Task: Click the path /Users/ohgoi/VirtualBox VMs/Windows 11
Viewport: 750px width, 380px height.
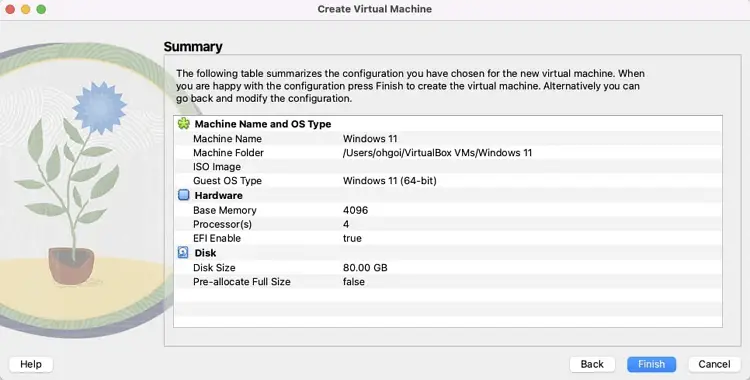Action: [x=437, y=153]
